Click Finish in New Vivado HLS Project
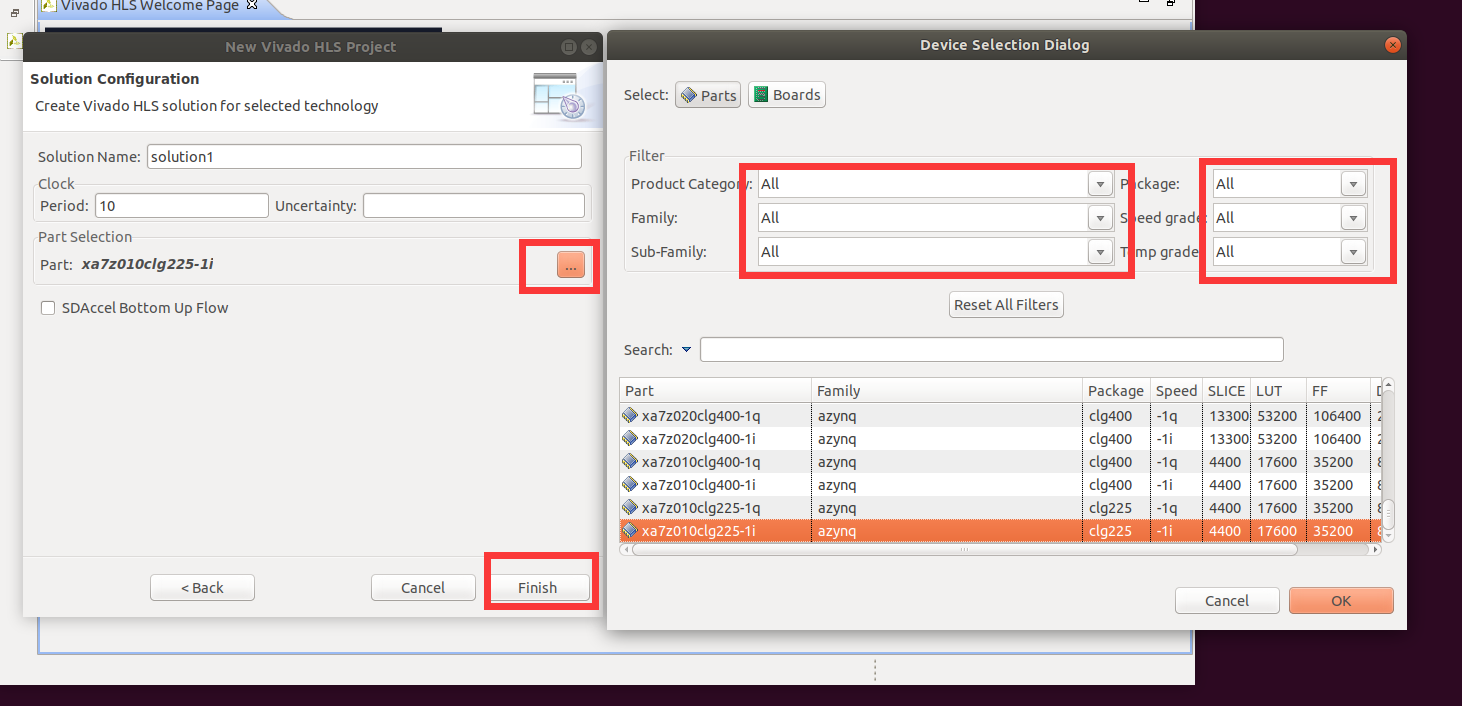The height and width of the screenshot is (706, 1462). pos(537,587)
